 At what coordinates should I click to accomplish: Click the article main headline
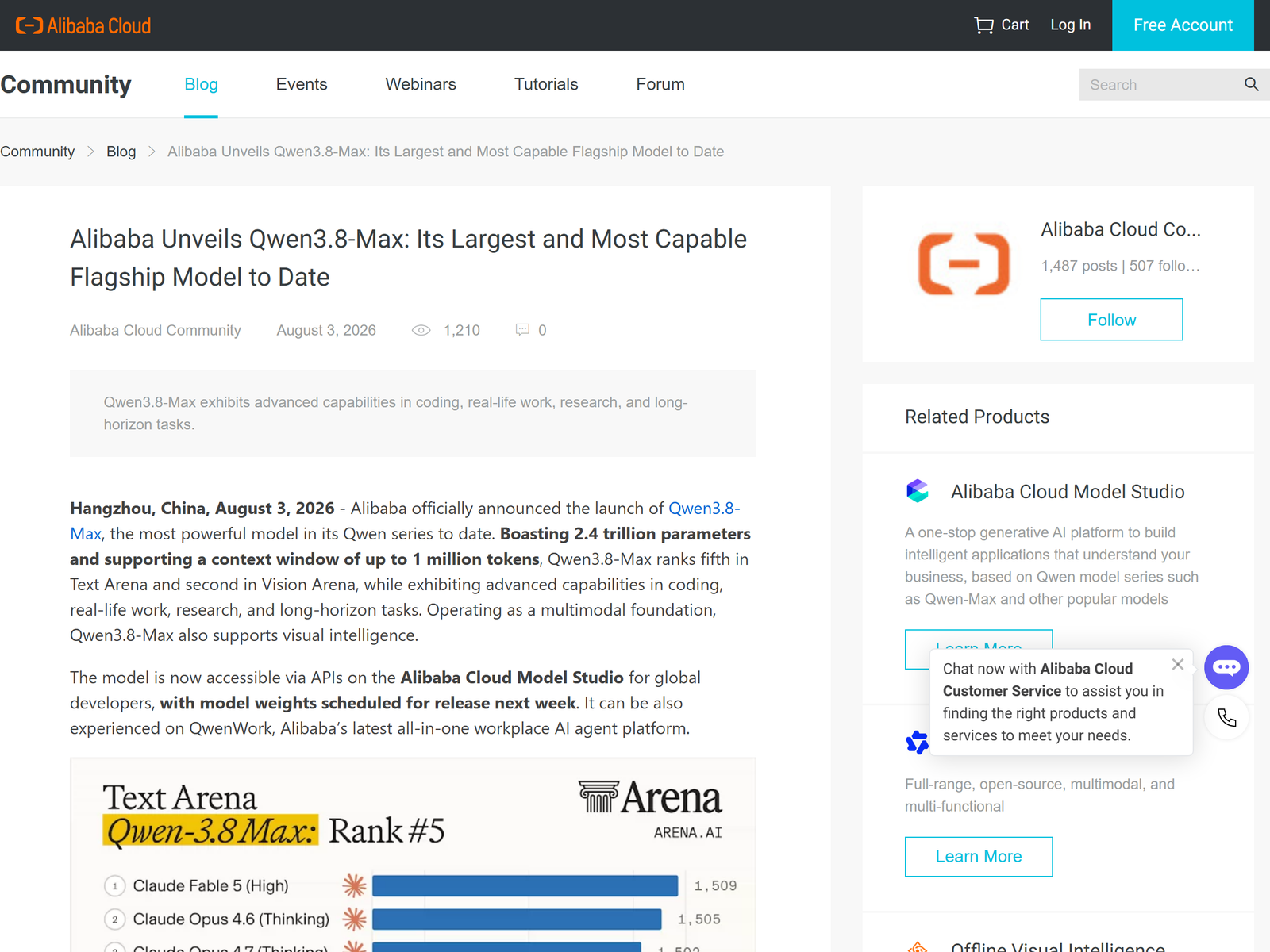pos(409,258)
